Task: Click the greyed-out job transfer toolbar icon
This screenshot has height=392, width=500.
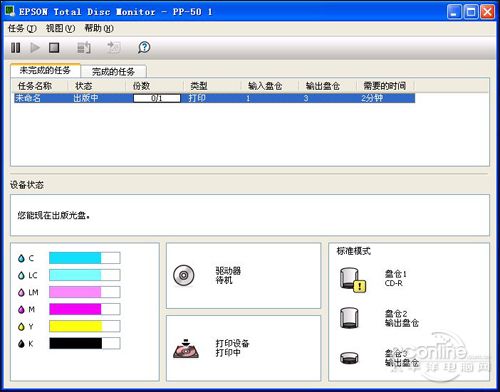Action: [114, 48]
